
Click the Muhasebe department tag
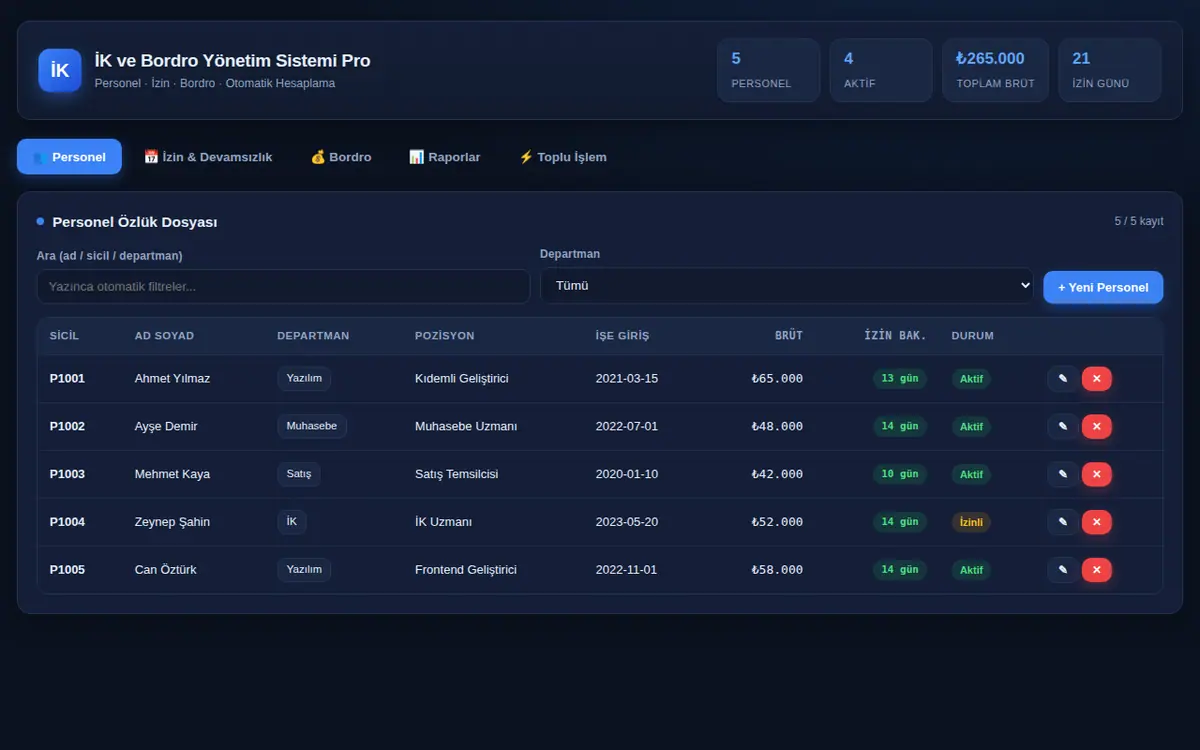312,426
